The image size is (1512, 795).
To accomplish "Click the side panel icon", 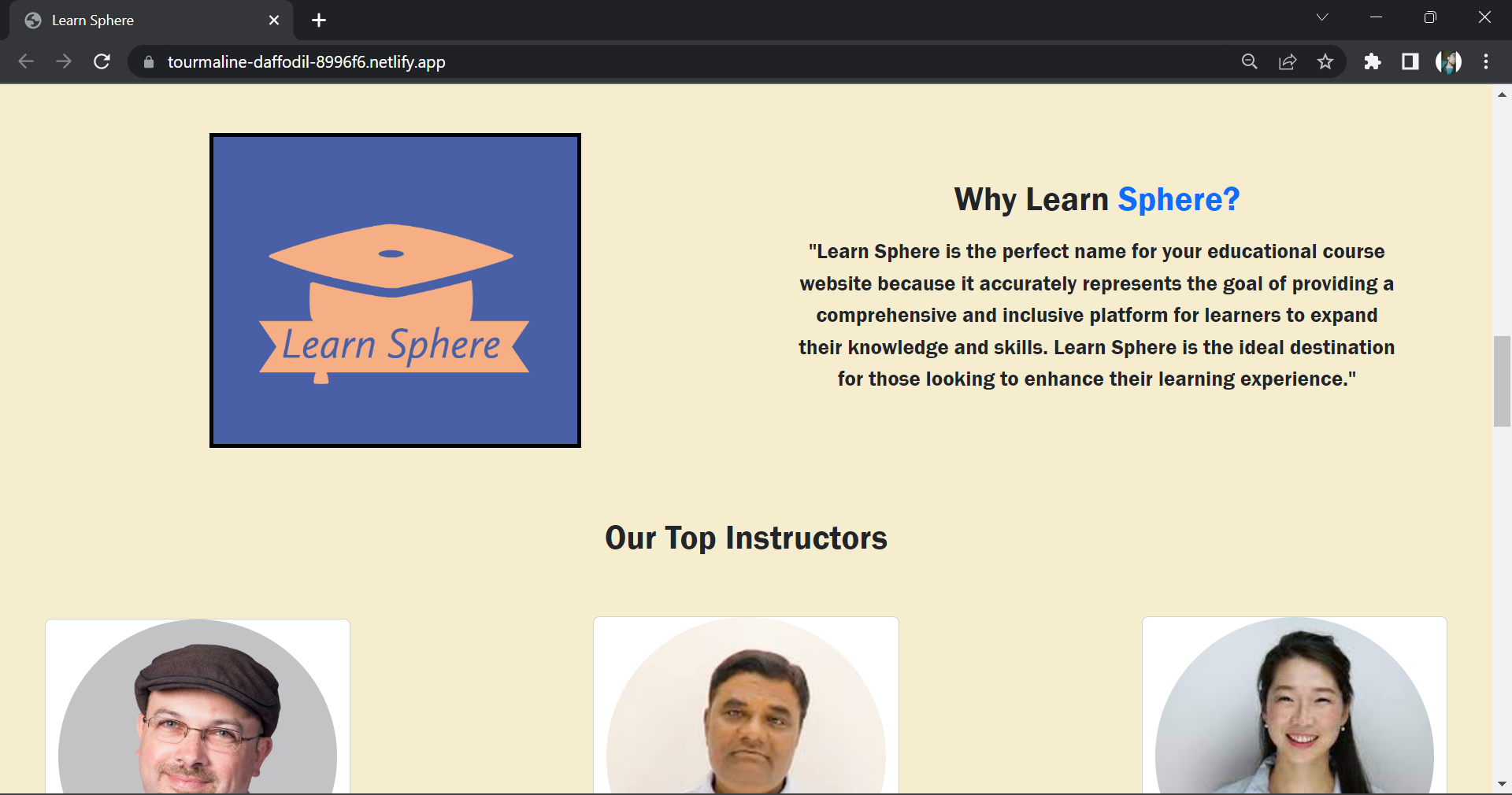I will [1410, 61].
